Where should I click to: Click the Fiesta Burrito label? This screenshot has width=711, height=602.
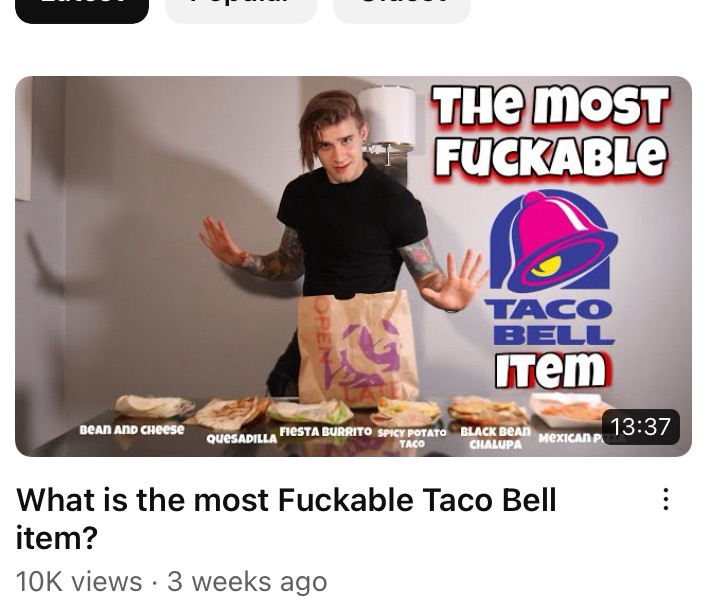(326, 431)
